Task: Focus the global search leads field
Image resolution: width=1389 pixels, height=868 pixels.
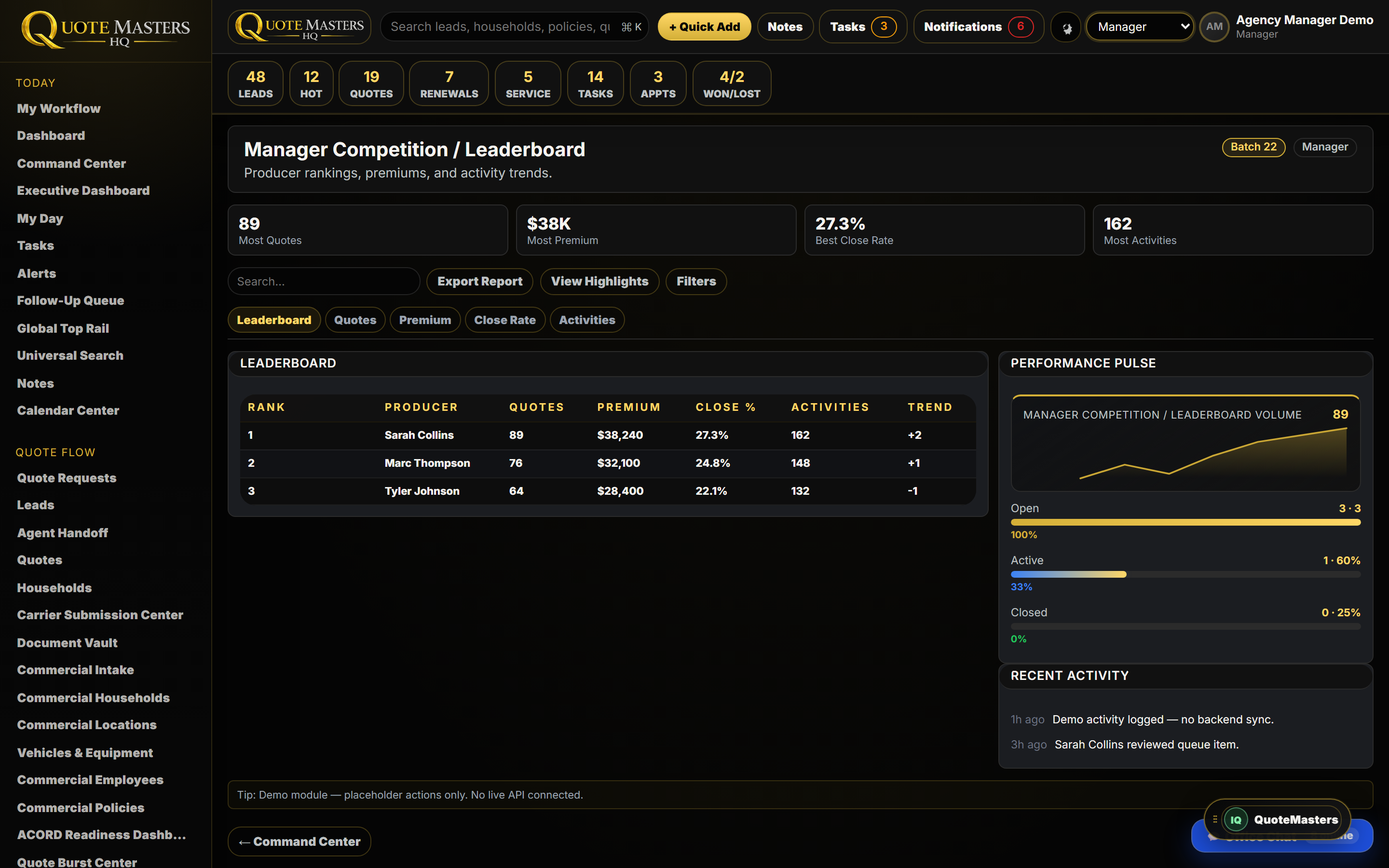Action: (x=514, y=27)
